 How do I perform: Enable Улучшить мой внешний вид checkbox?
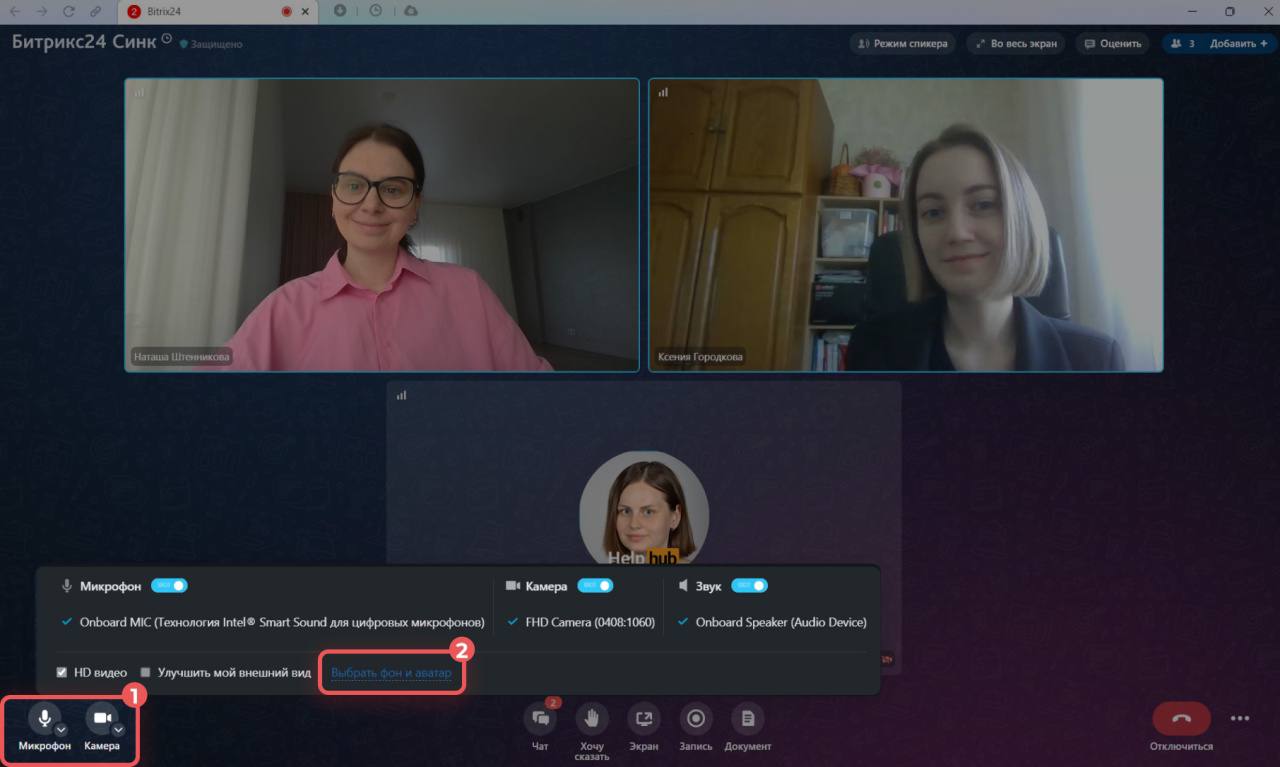click(146, 672)
